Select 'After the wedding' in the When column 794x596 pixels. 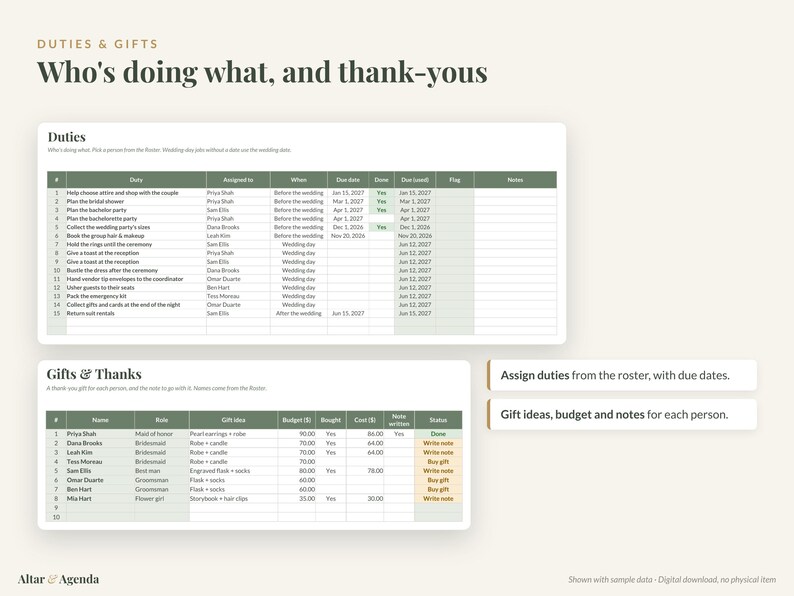[299, 313]
